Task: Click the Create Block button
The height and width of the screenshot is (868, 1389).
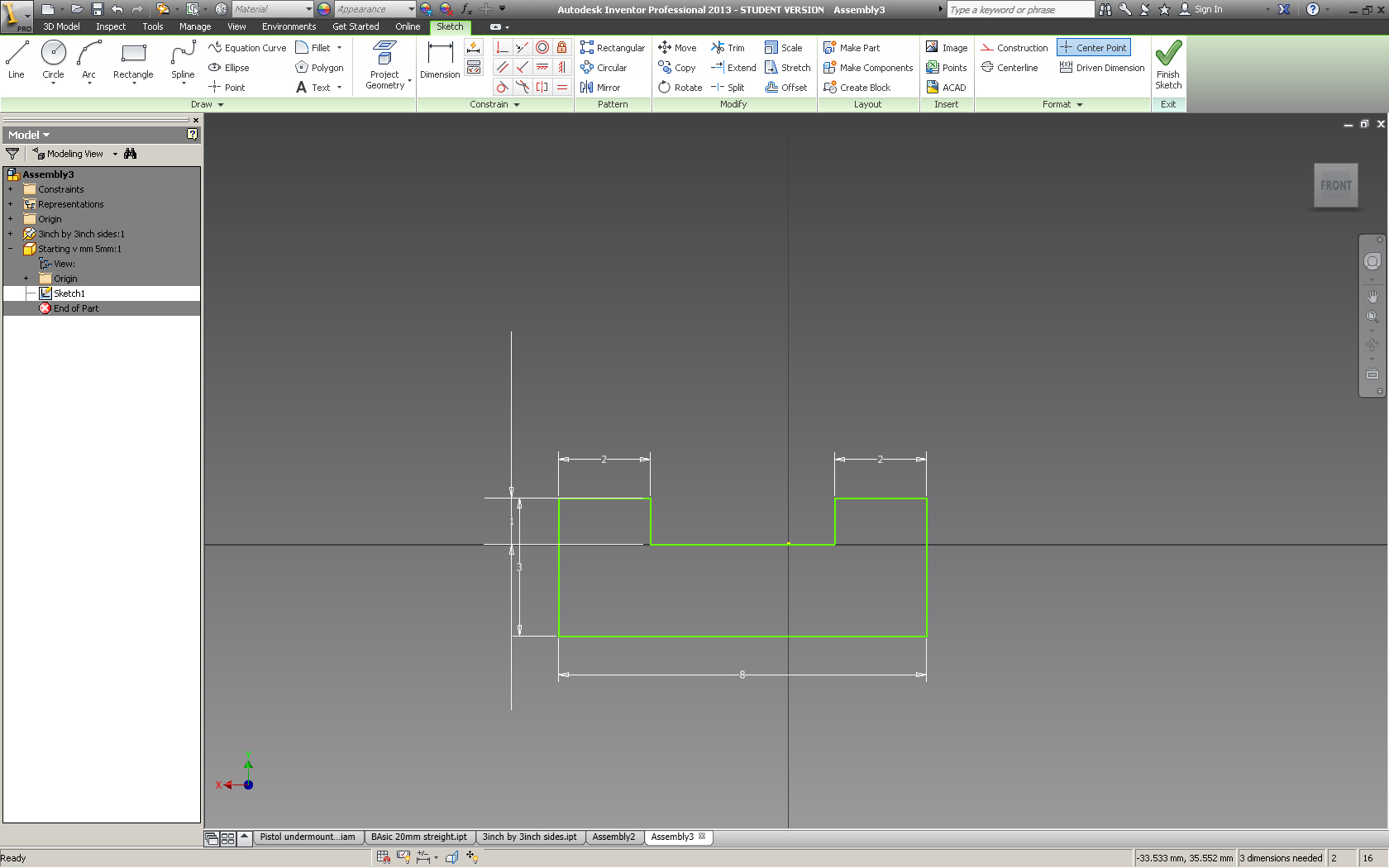Action: click(x=857, y=88)
